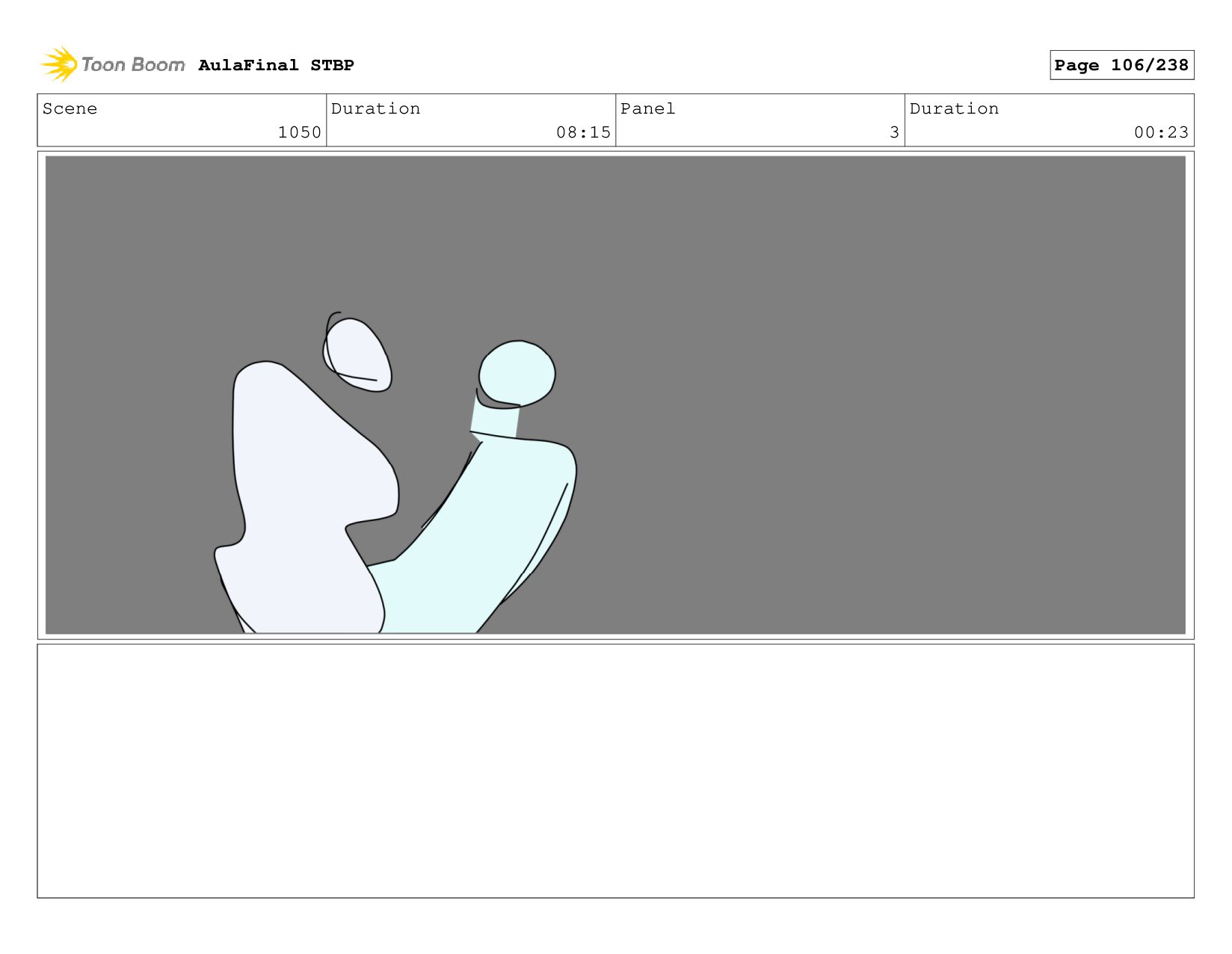Click the Page 106/238 indicator
The width and height of the screenshot is (1232, 954).
tap(1121, 65)
